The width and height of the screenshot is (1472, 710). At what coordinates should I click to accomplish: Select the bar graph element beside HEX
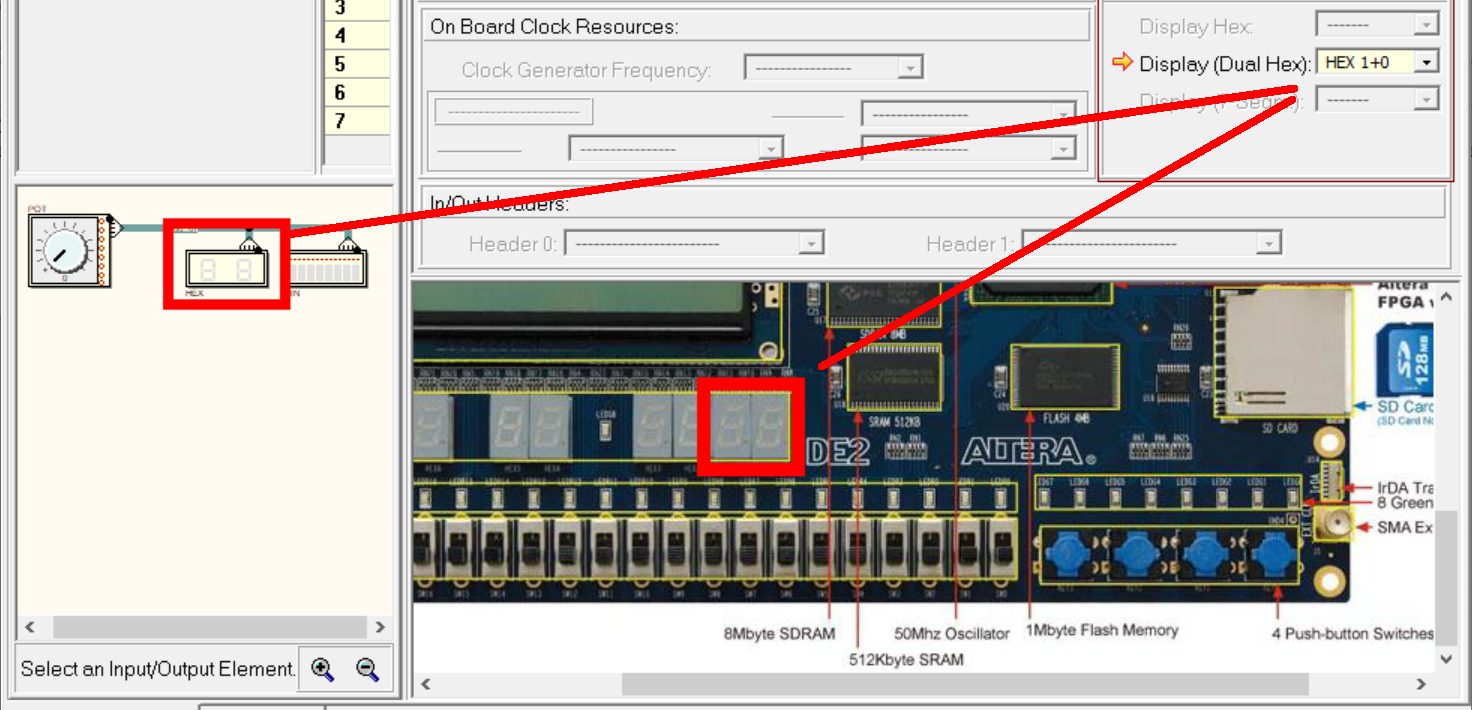pyautogui.click(x=328, y=268)
